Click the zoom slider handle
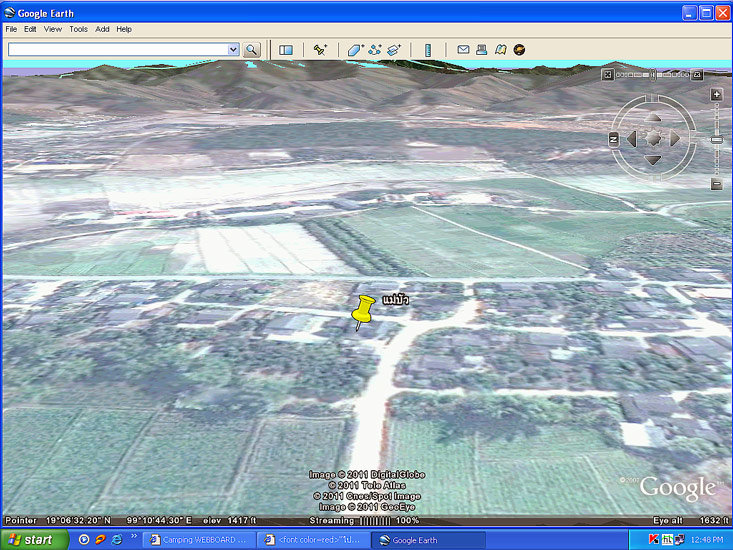This screenshot has width=733, height=550. click(716, 140)
